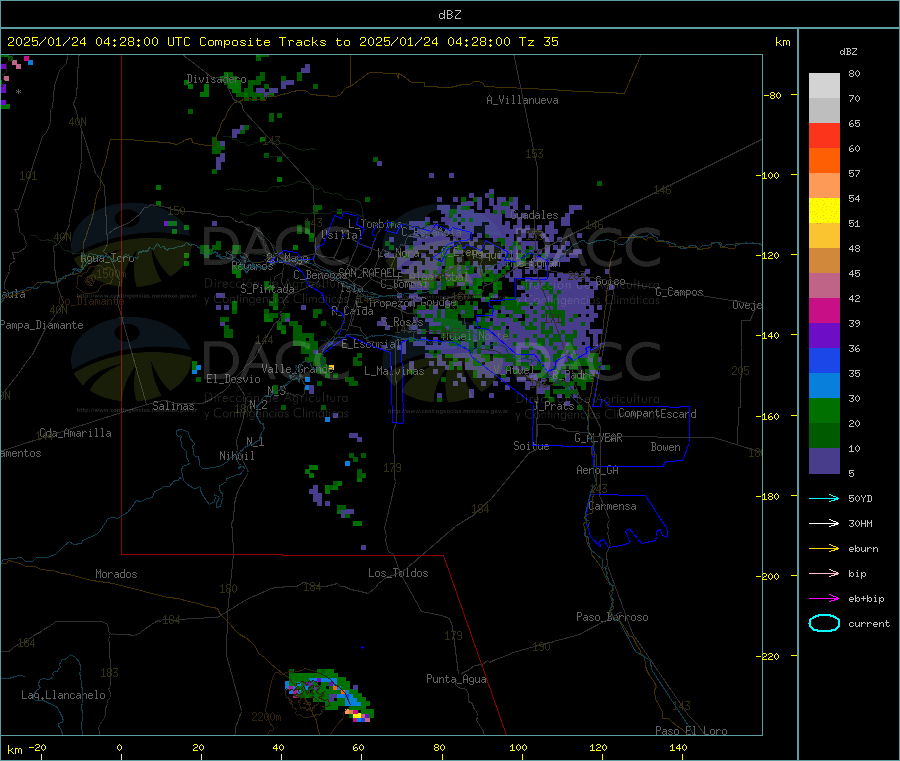Click the Divisadero map label
The height and width of the screenshot is (761, 900).
[216, 79]
